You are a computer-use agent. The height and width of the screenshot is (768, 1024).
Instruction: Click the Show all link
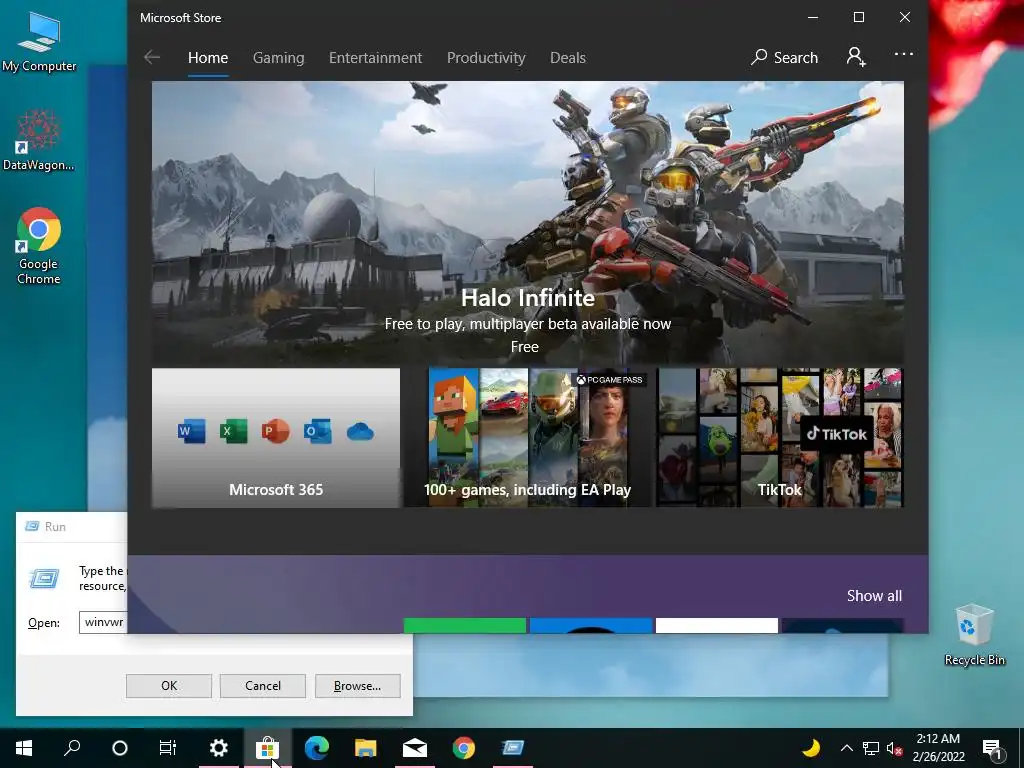(x=874, y=596)
